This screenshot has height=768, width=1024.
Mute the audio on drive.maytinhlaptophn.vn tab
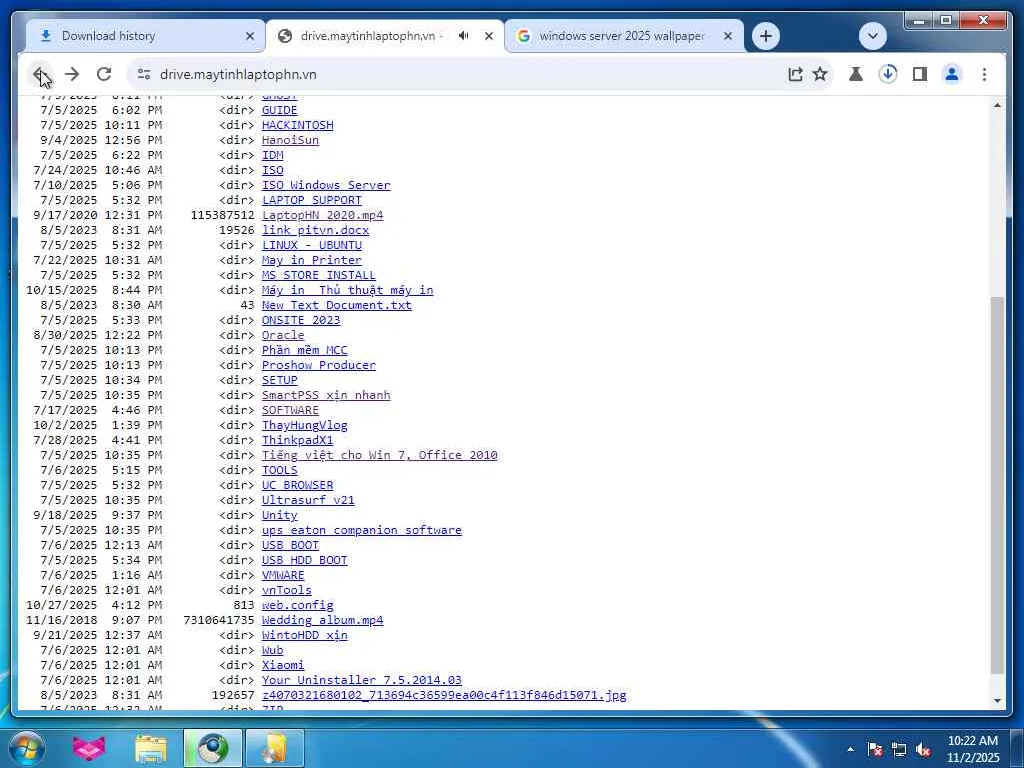coord(463,36)
